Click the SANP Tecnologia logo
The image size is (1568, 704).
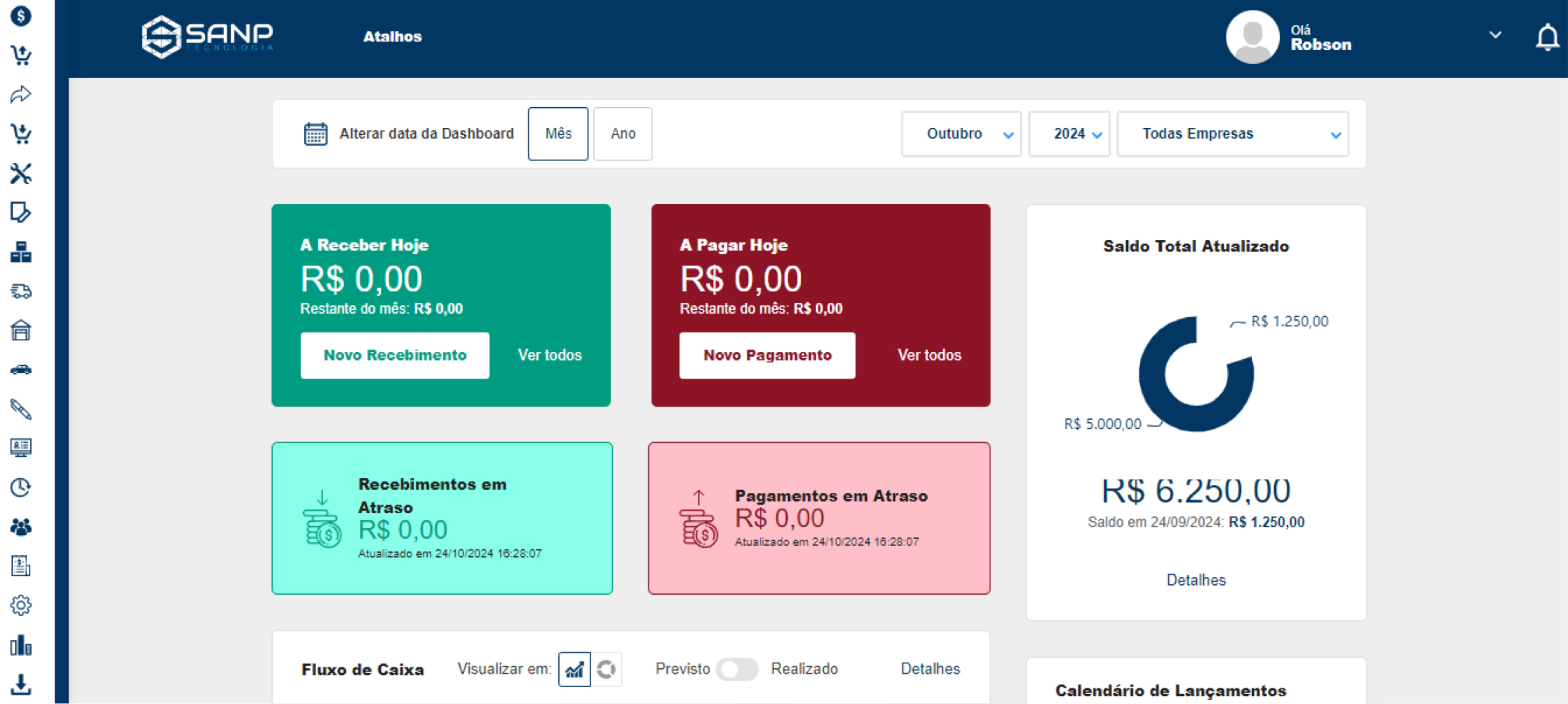click(208, 37)
